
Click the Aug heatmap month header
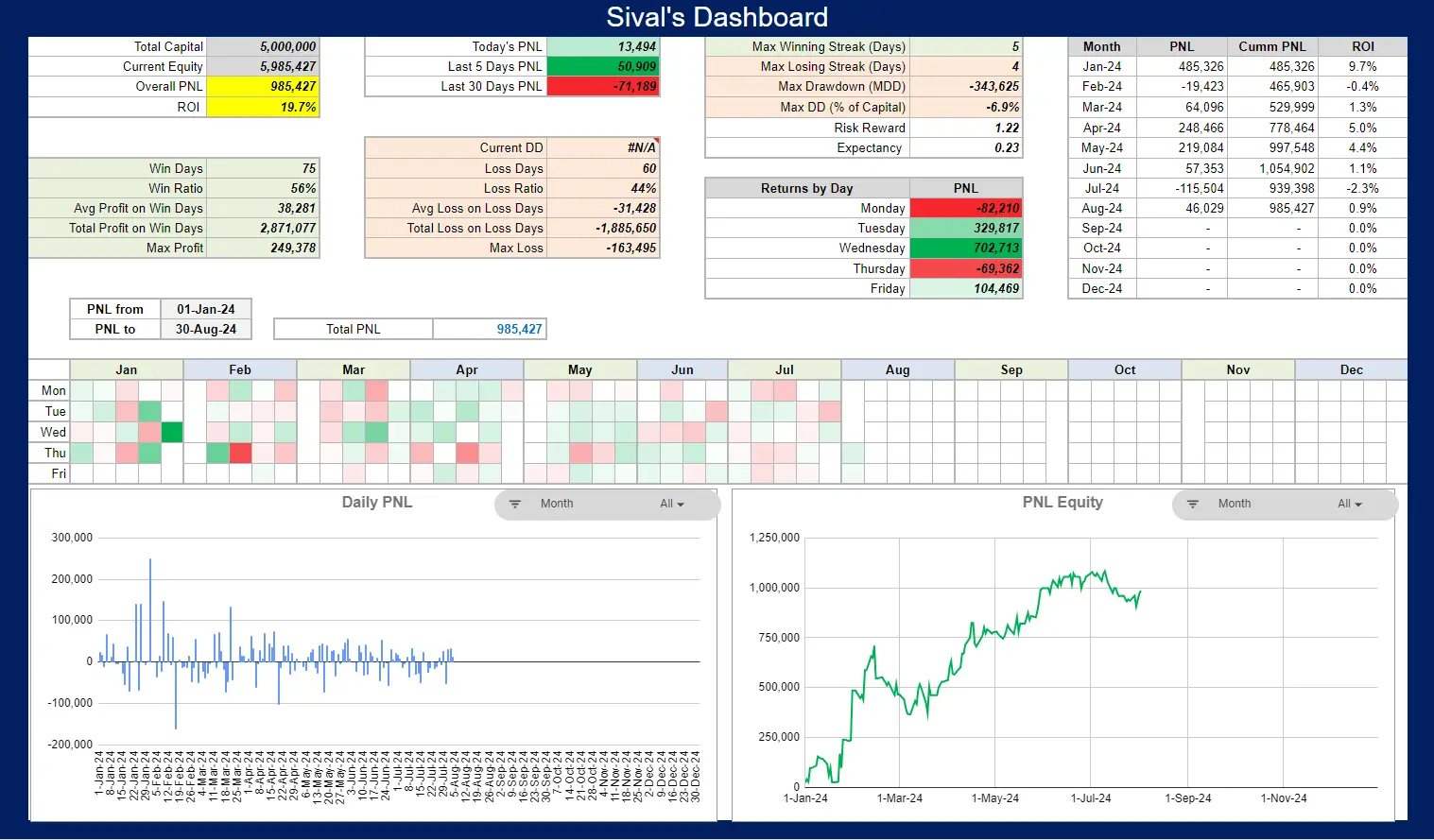pos(898,369)
